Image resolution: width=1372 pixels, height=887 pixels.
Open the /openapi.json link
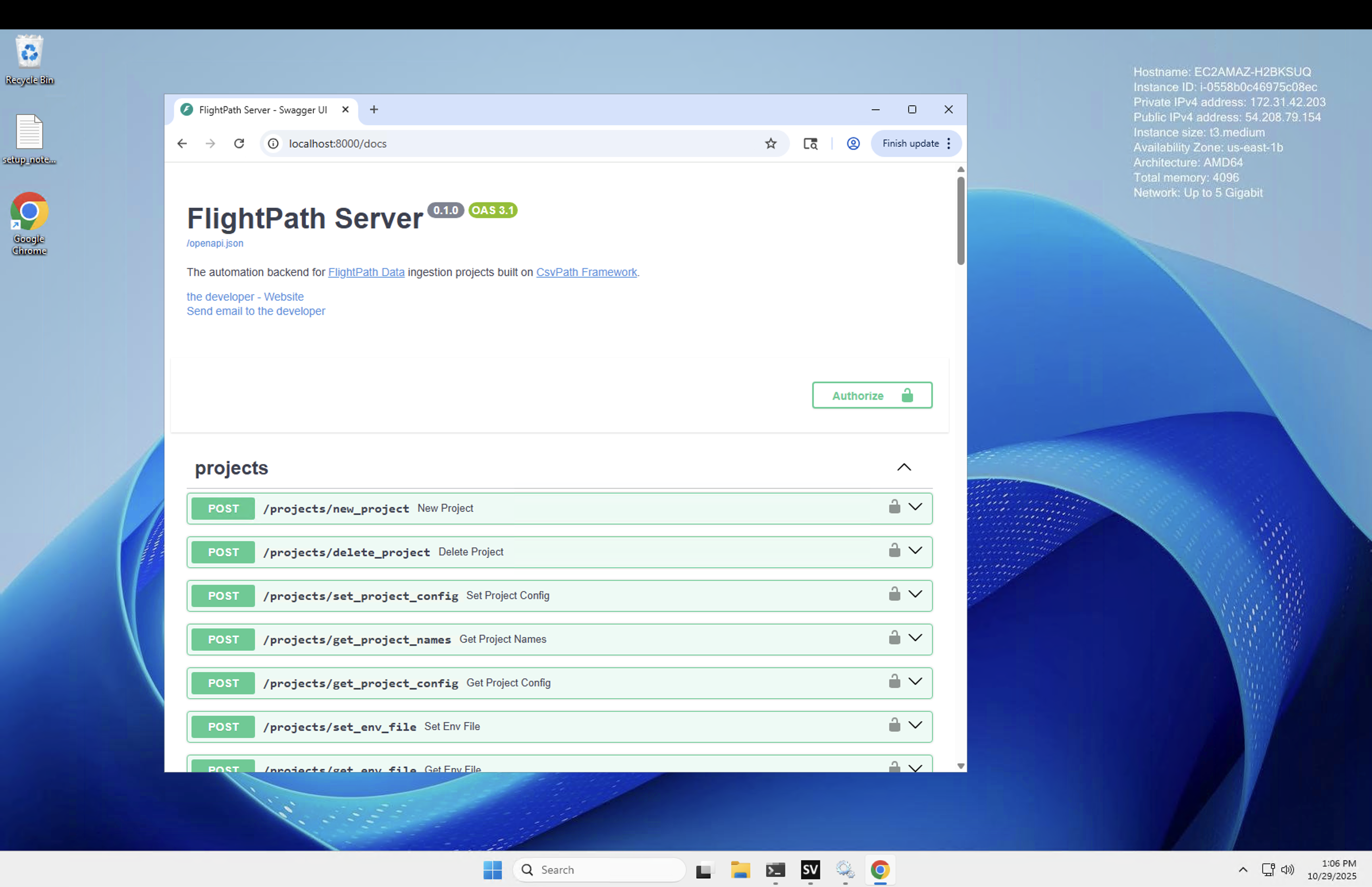click(x=215, y=243)
